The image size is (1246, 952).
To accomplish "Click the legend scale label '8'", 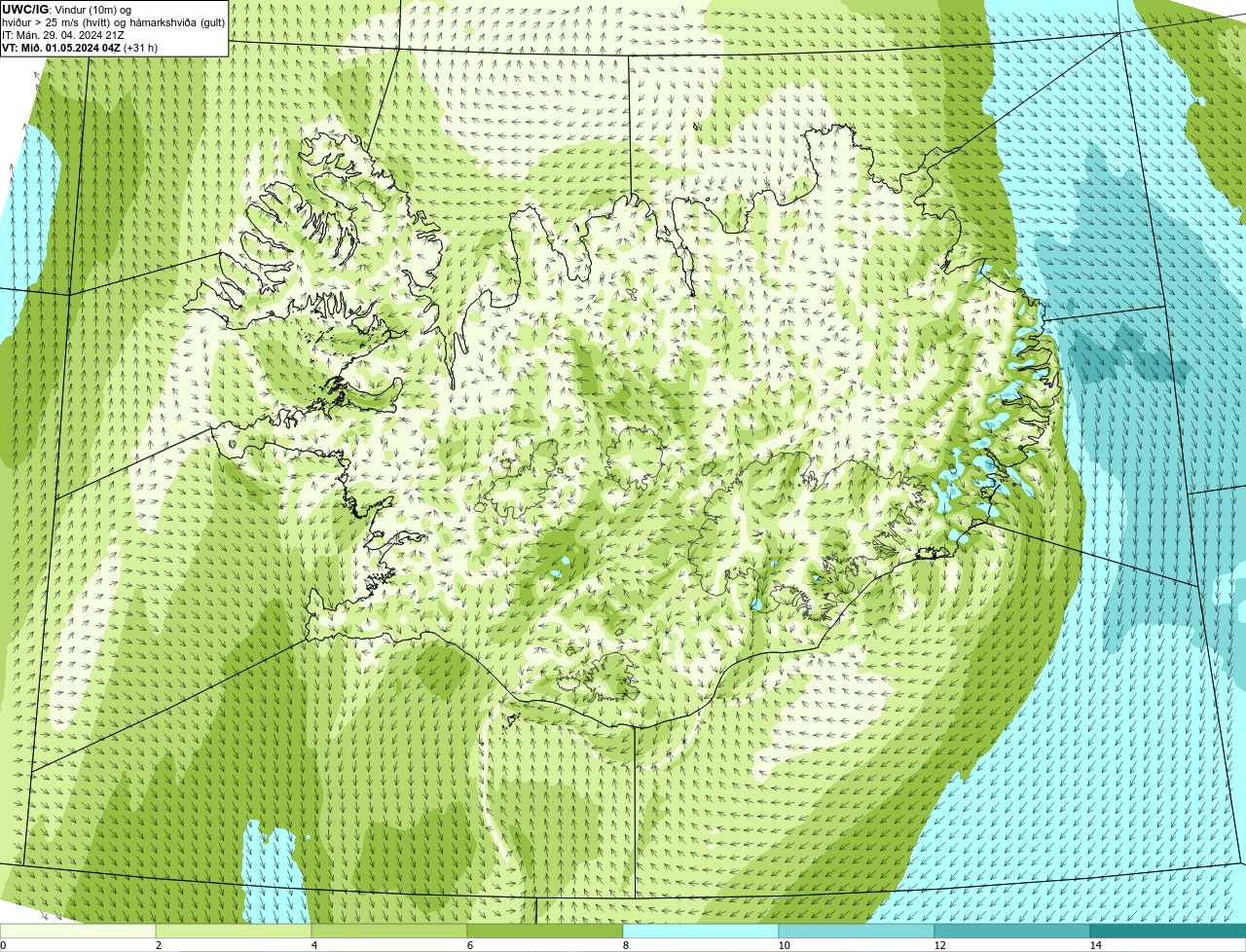I will [626, 945].
